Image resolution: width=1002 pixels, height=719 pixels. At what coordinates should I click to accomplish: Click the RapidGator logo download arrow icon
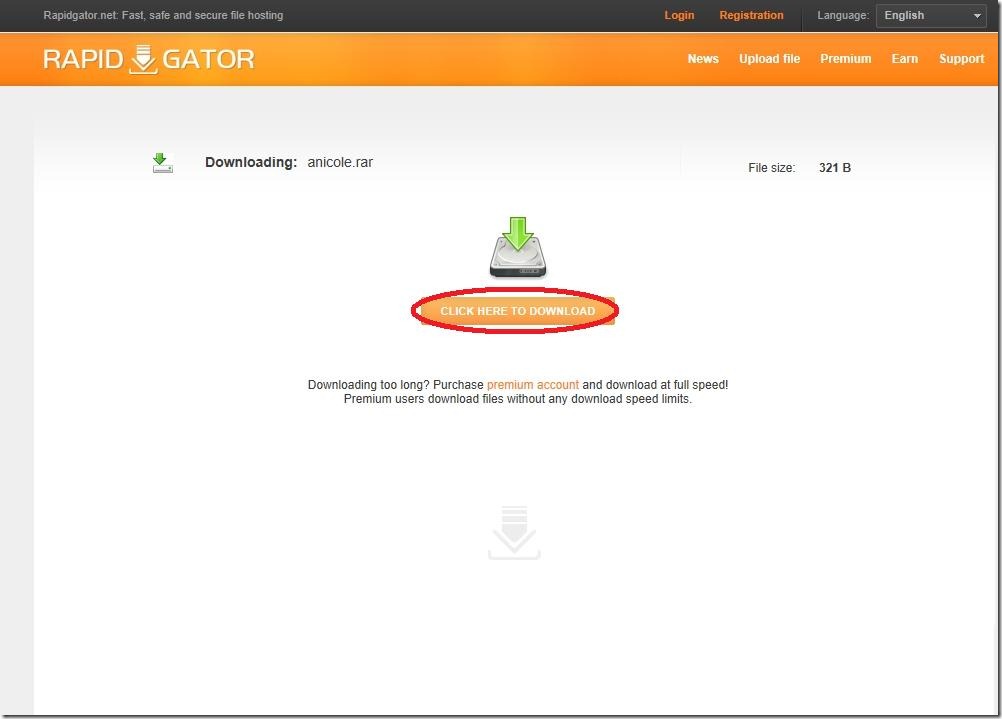[143, 59]
